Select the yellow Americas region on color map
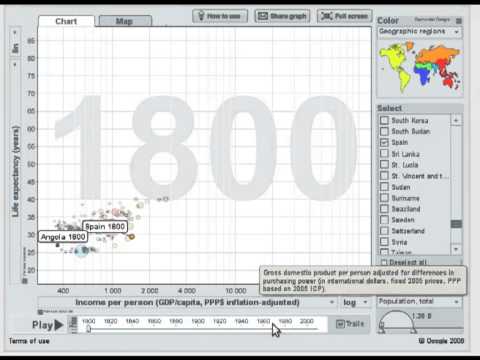The image size is (480, 360). click(394, 58)
